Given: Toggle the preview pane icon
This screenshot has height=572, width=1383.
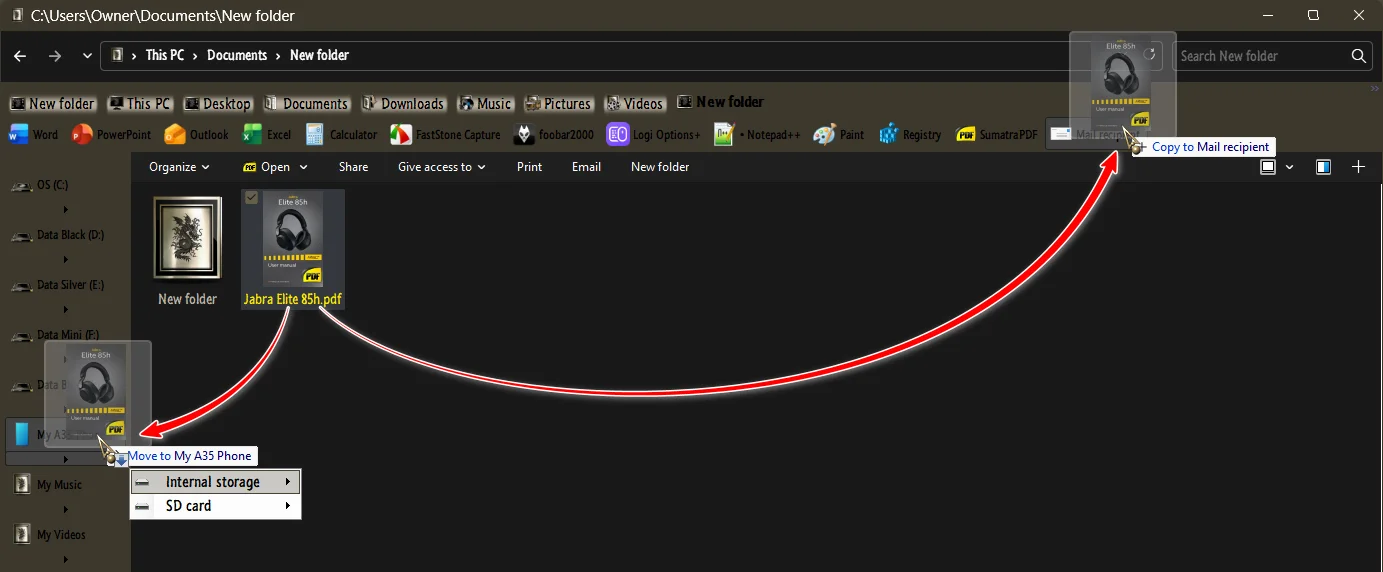Looking at the screenshot, I should (1323, 167).
